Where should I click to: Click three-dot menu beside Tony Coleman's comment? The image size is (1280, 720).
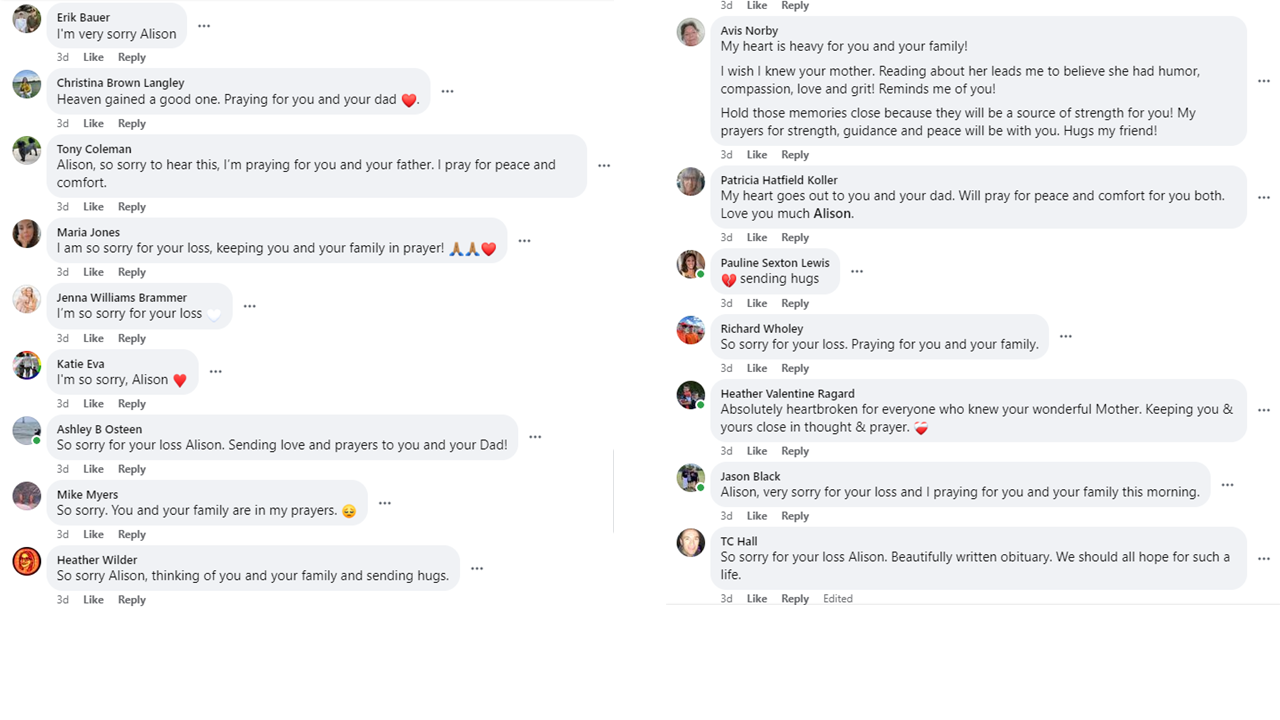604,166
